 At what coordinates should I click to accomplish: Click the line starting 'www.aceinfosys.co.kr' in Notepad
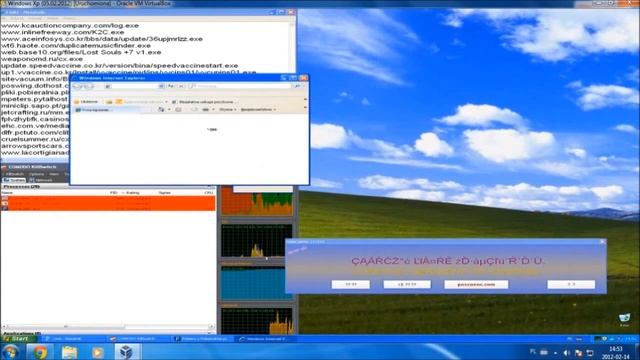point(102,39)
